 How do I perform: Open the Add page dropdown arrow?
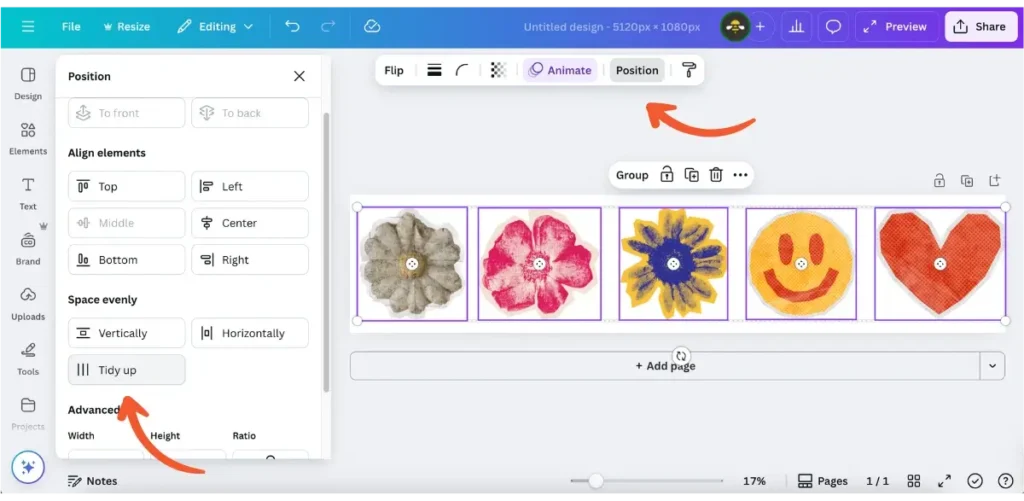click(x=992, y=366)
